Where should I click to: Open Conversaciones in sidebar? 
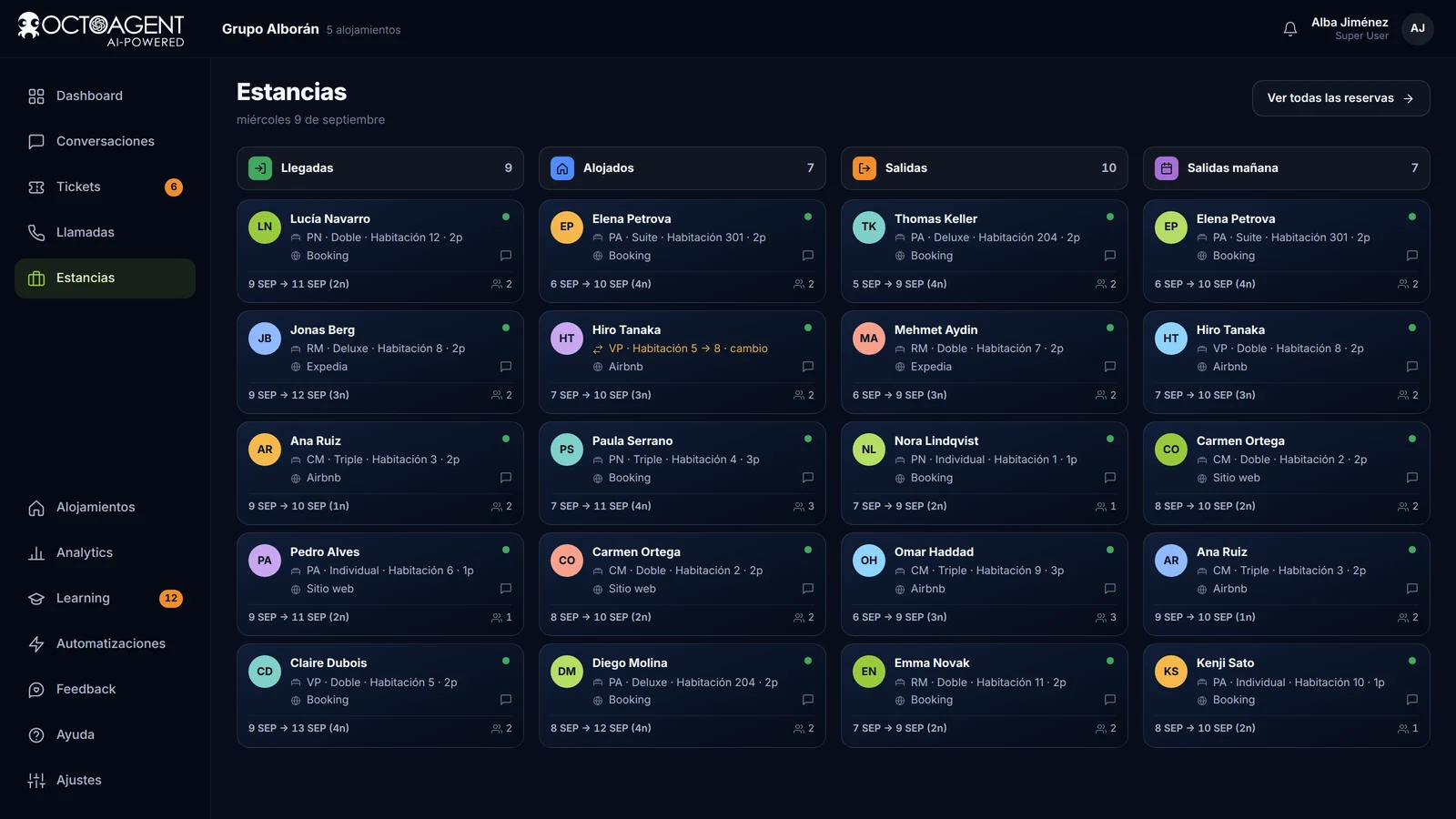[105, 141]
